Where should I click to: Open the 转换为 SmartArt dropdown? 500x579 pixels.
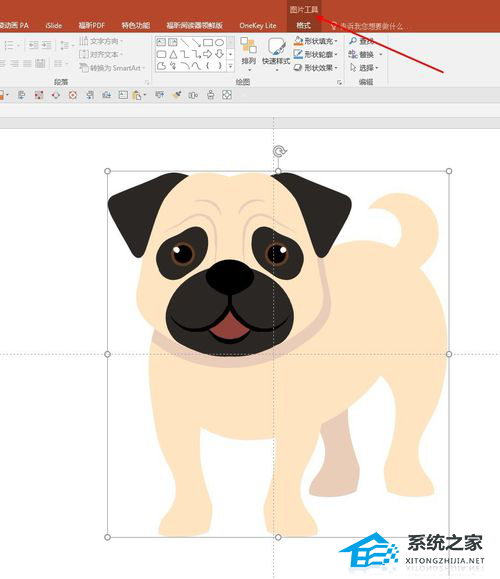pos(112,68)
